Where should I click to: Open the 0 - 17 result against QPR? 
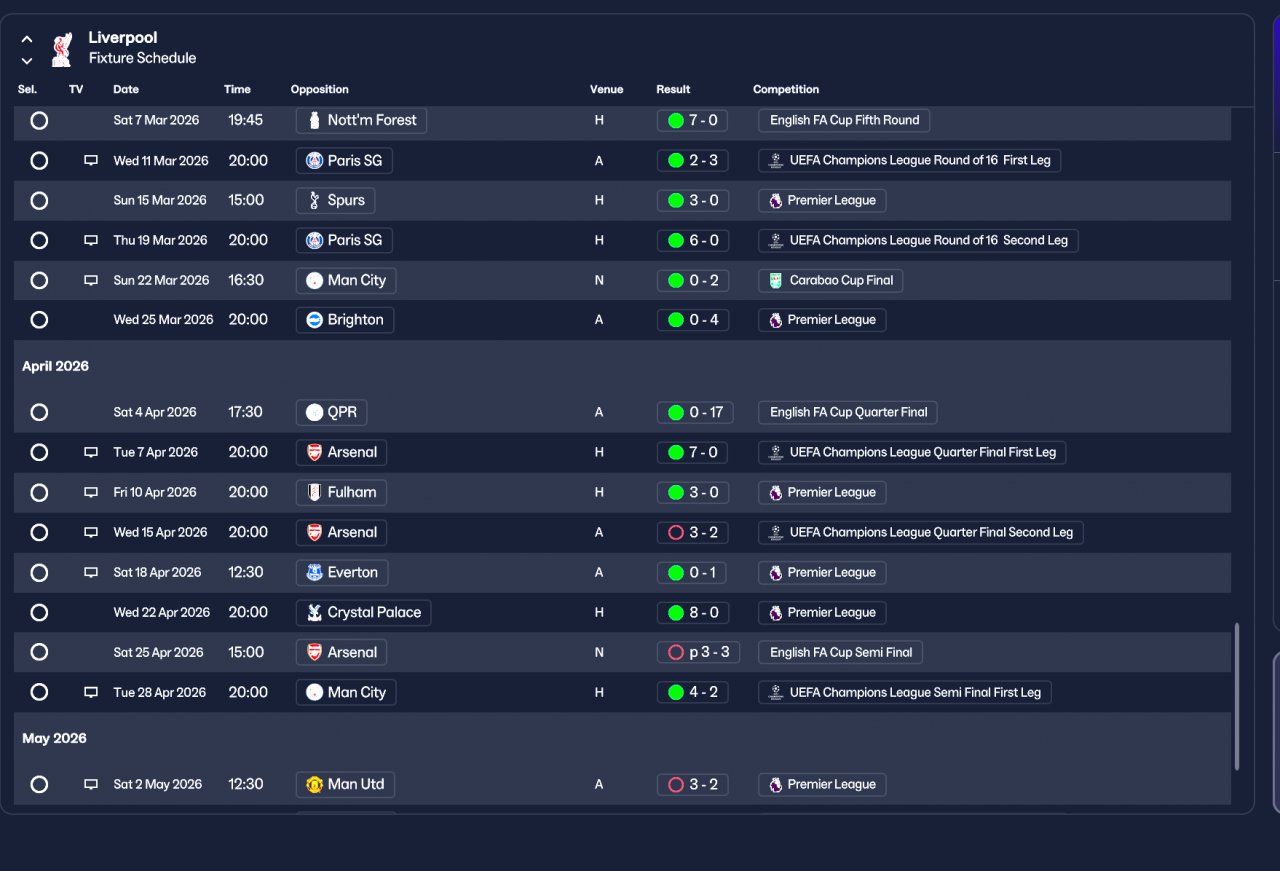(x=695, y=412)
